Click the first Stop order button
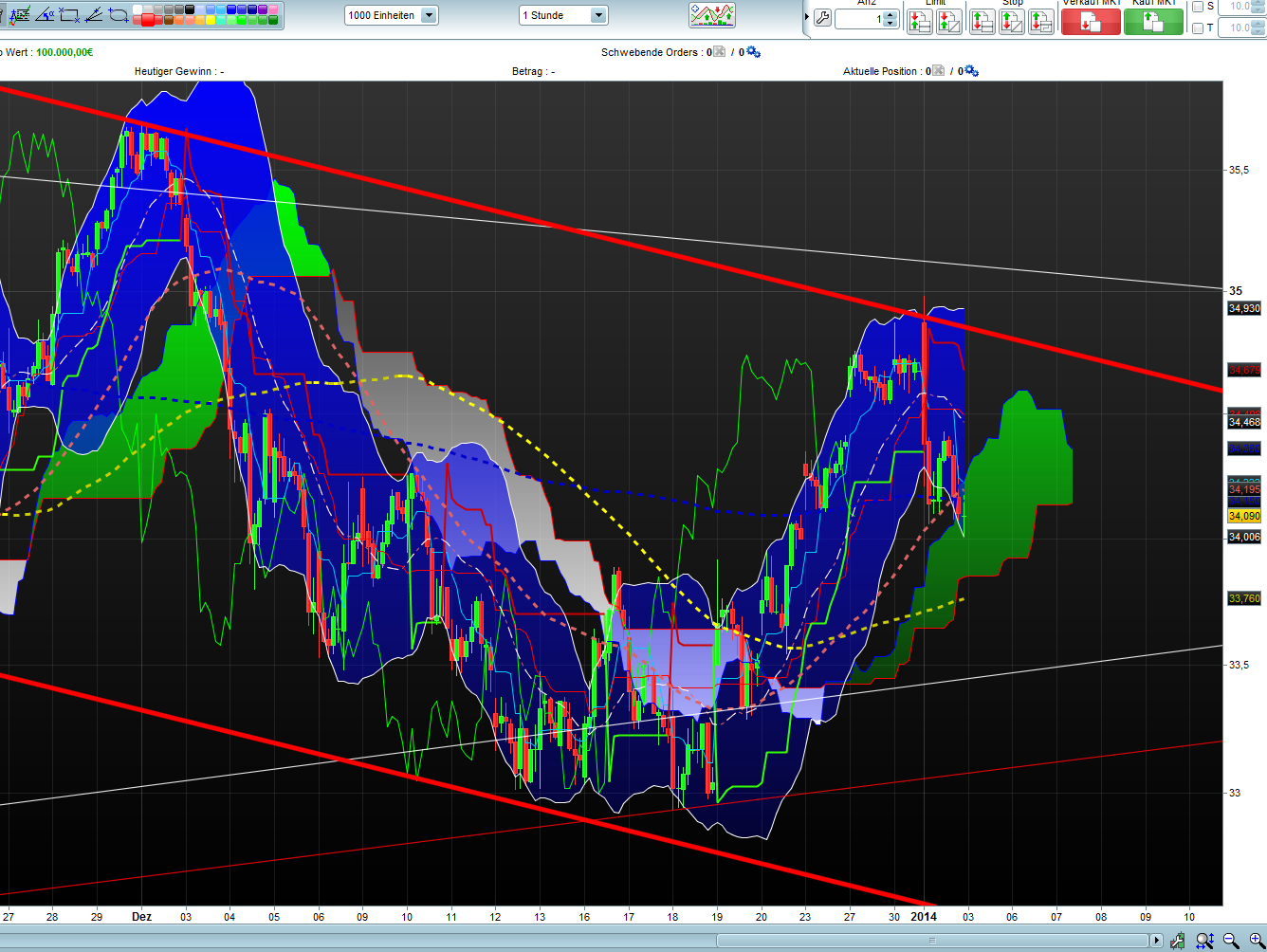 click(x=982, y=21)
